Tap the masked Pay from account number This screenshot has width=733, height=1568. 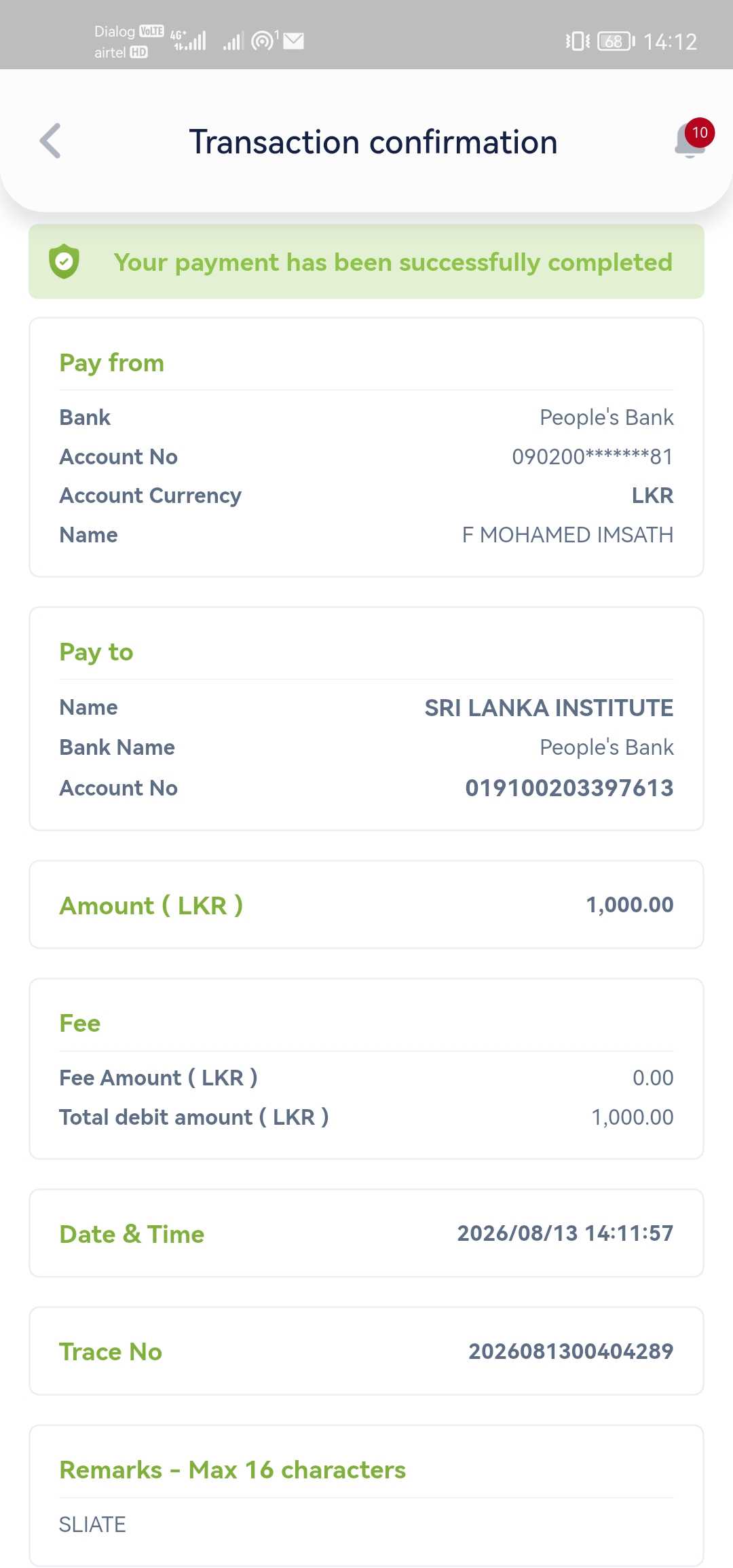pyautogui.click(x=593, y=457)
